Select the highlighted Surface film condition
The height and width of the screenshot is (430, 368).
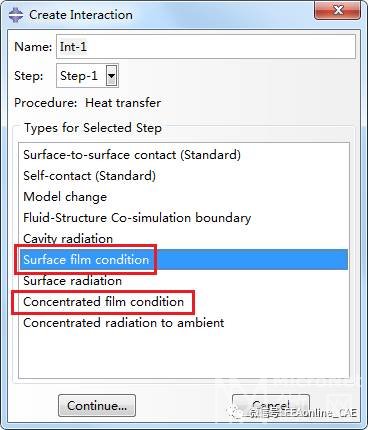[183, 259]
